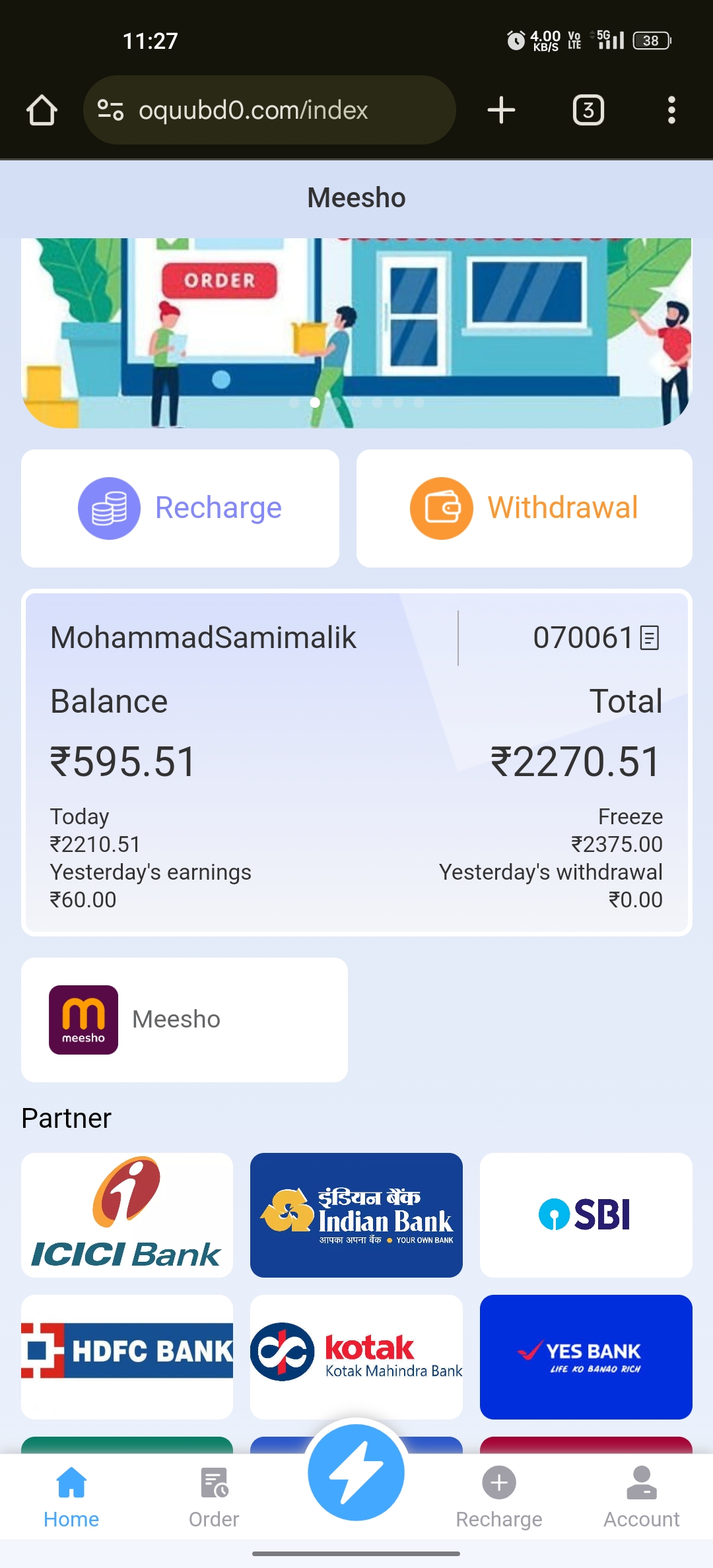Select the second banner carousel dot
The height and width of the screenshot is (1568, 713).
(x=315, y=403)
